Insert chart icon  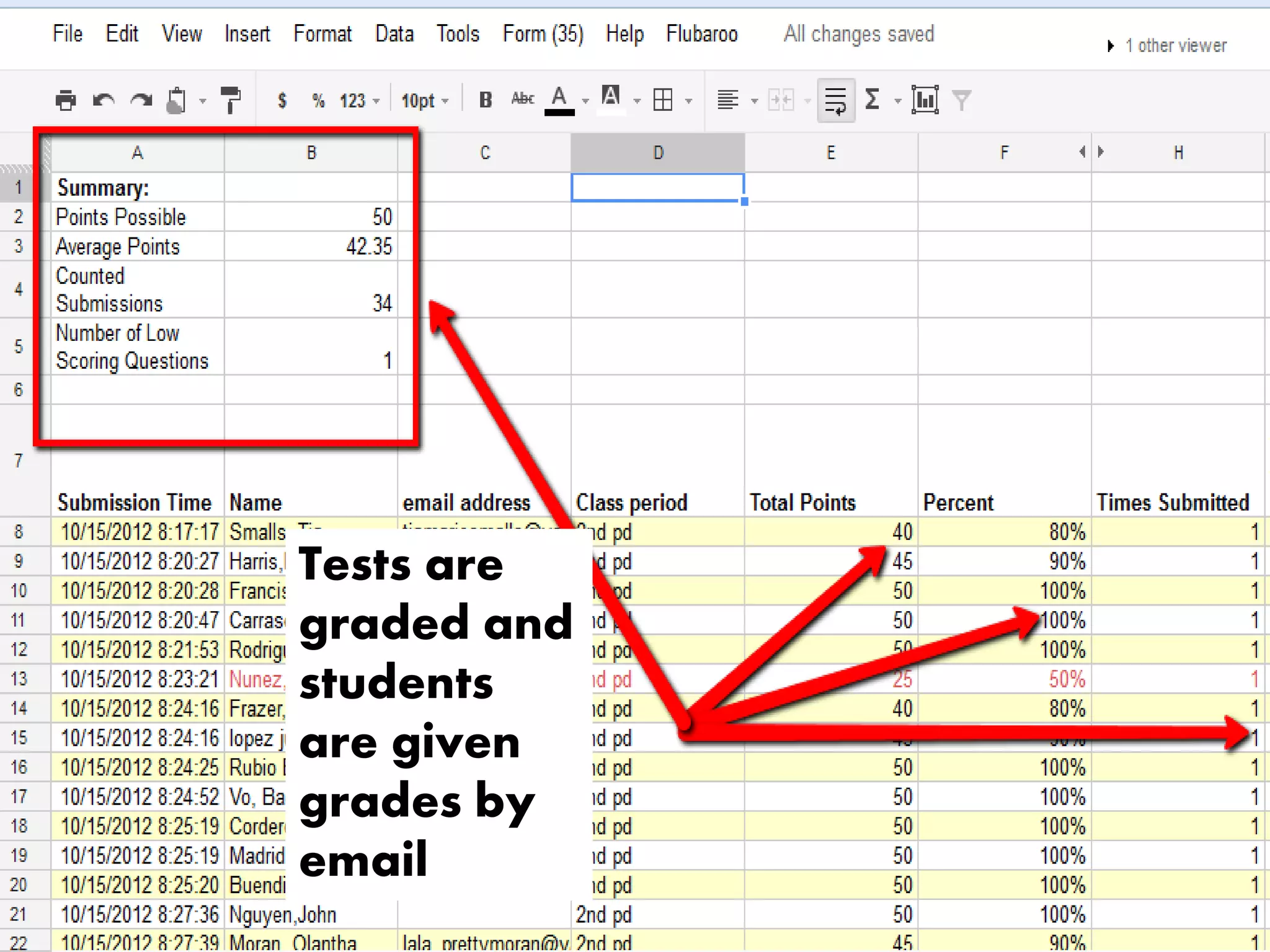[925, 100]
